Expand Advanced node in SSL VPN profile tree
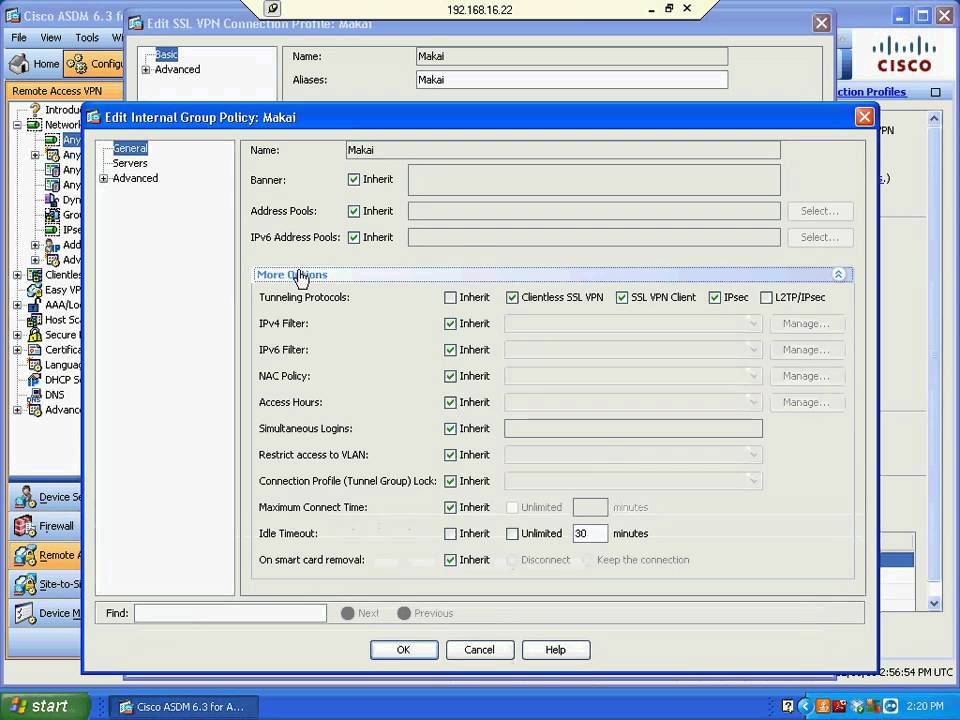 coord(146,70)
